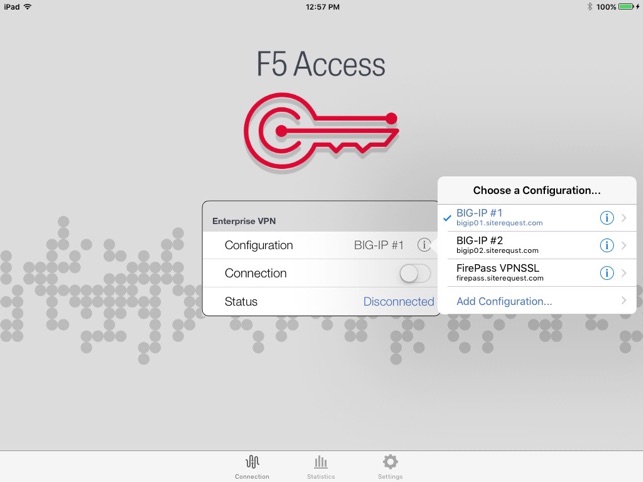The height and width of the screenshot is (482, 643).
Task: Select BIG-IP #1 configuration
Action: click(537, 218)
